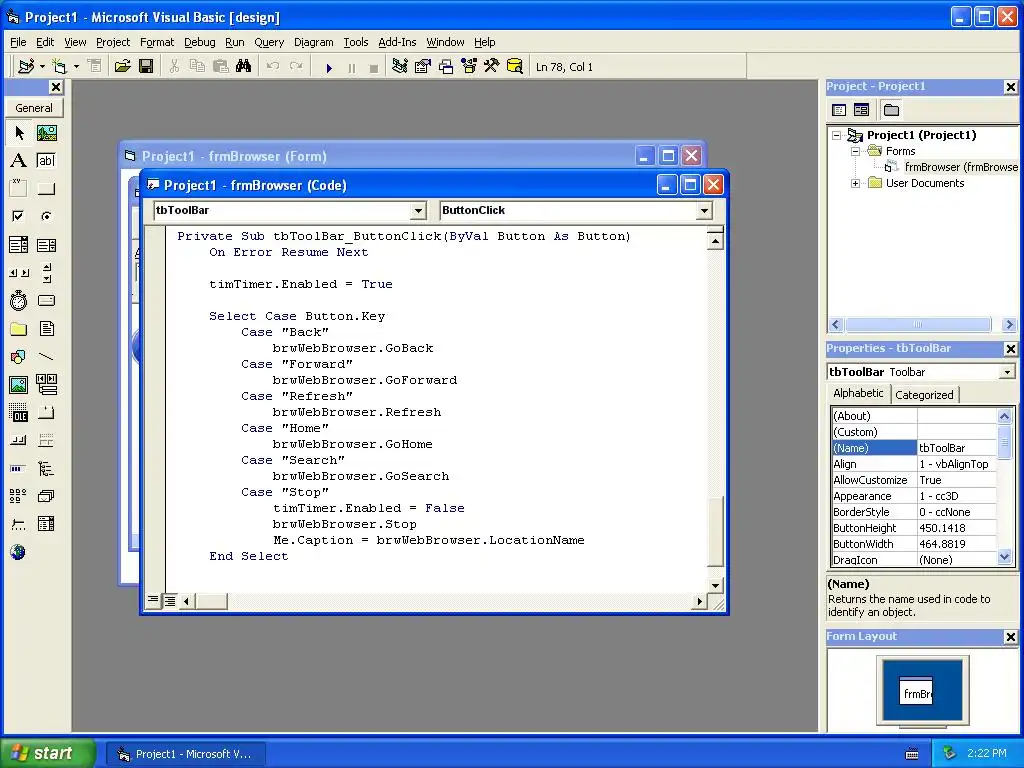Select the DriveListBox control tool
This screenshot has height=768, width=1024.
pos(46,300)
